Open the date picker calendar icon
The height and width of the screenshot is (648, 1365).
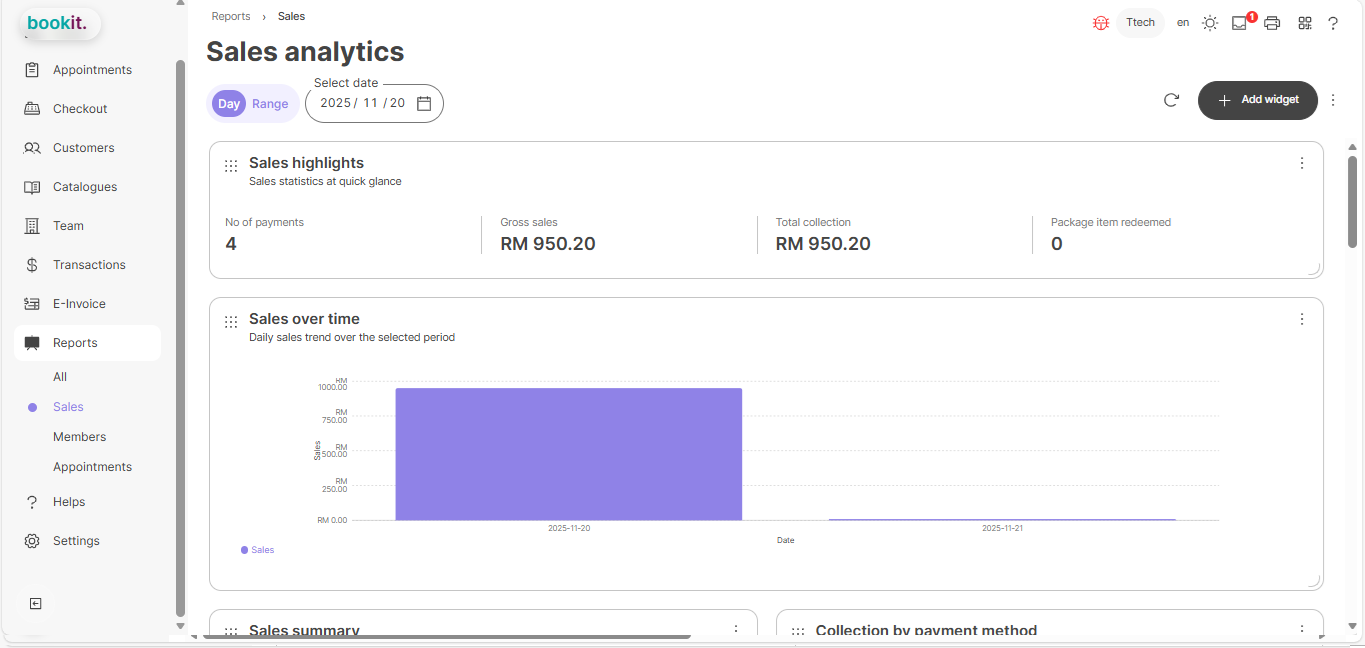point(424,103)
